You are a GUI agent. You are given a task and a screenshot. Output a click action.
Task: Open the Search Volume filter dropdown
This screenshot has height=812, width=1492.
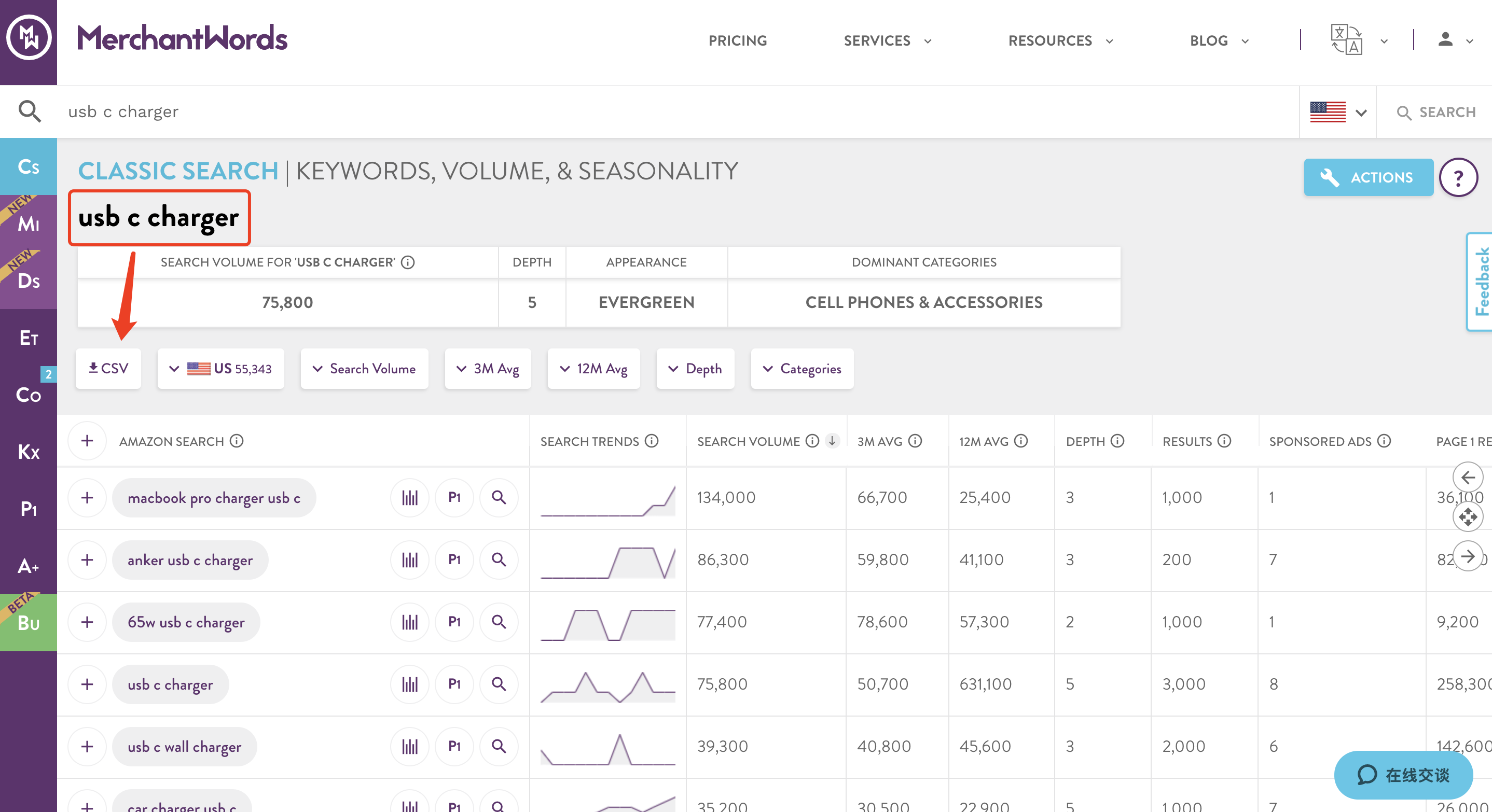pyautogui.click(x=364, y=369)
